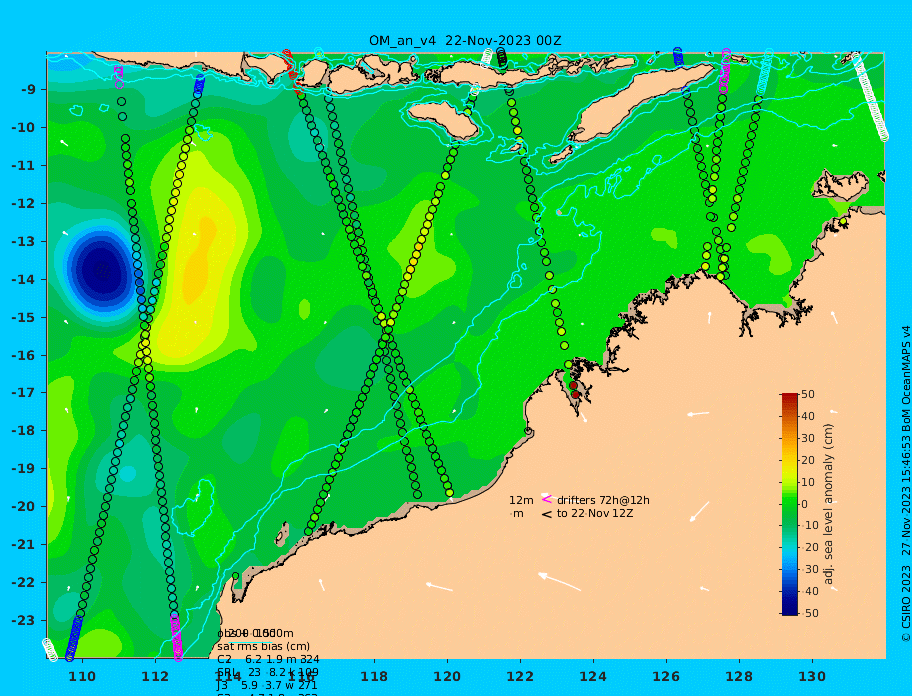The height and width of the screenshot is (696, 912).
Task: Click the '126' longitude axis label
Action: click(x=666, y=676)
